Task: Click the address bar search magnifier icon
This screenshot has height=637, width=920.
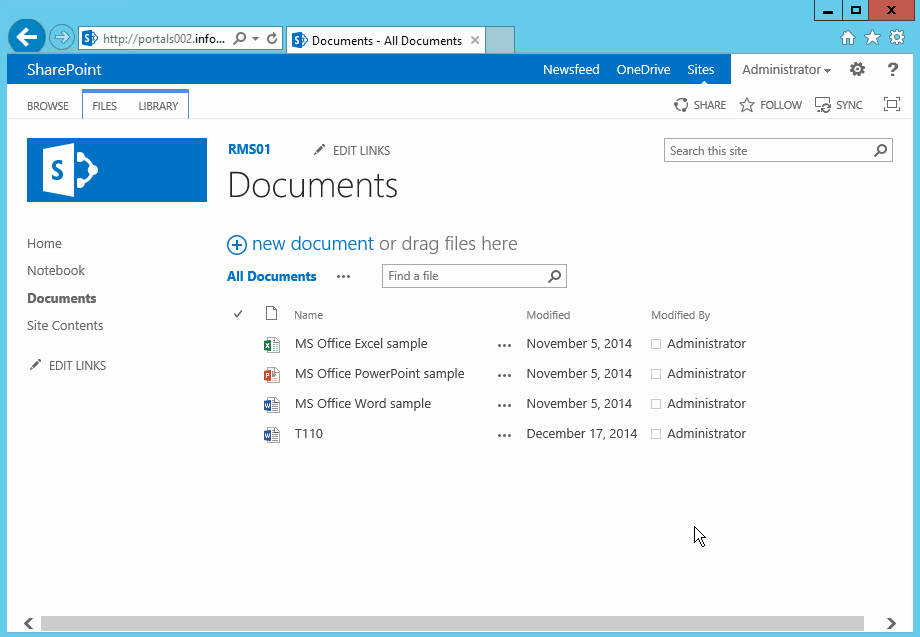Action: (x=239, y=39)
